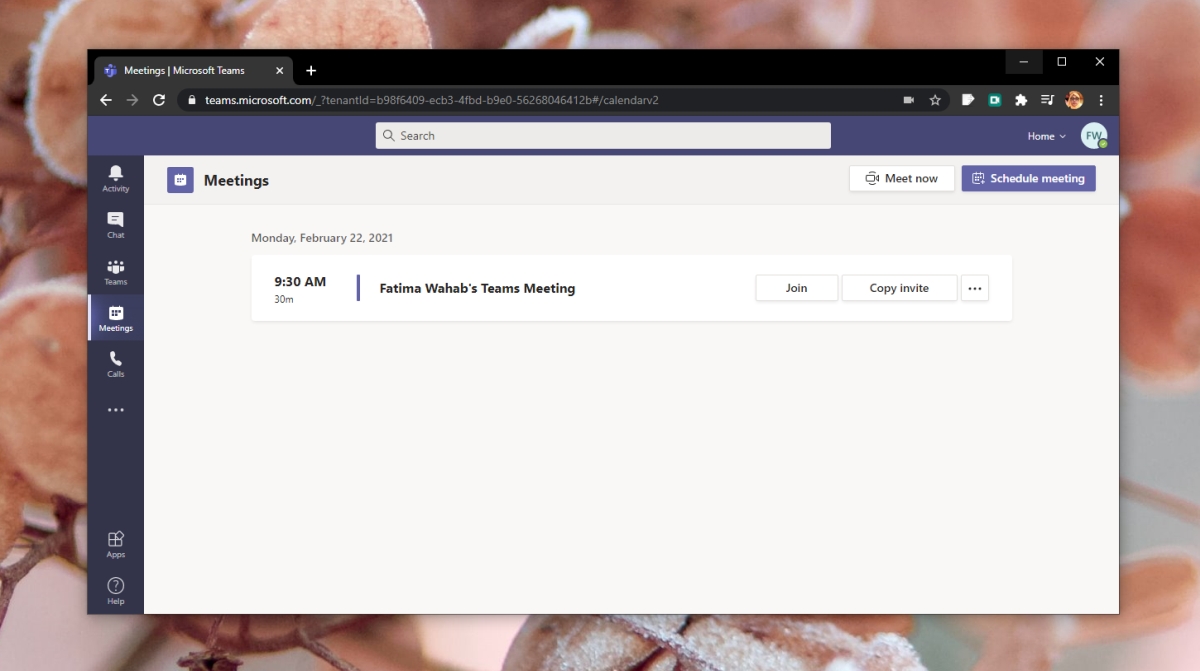This screenshot has width=1200, height=671.
Task: Open the Calls panel in the sidebar
Action: tap(115, 363)
